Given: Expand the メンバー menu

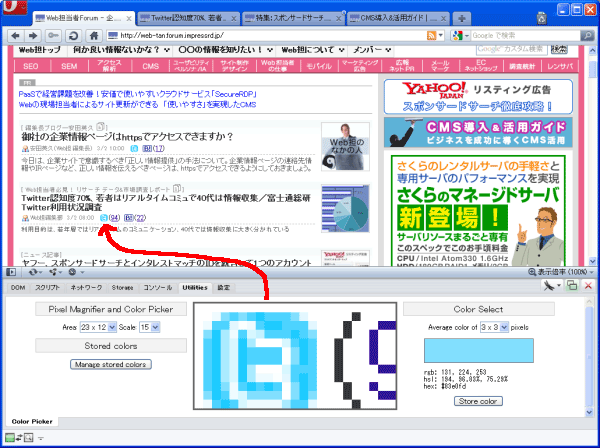Looking at the screenshot, I should [371, 50].
